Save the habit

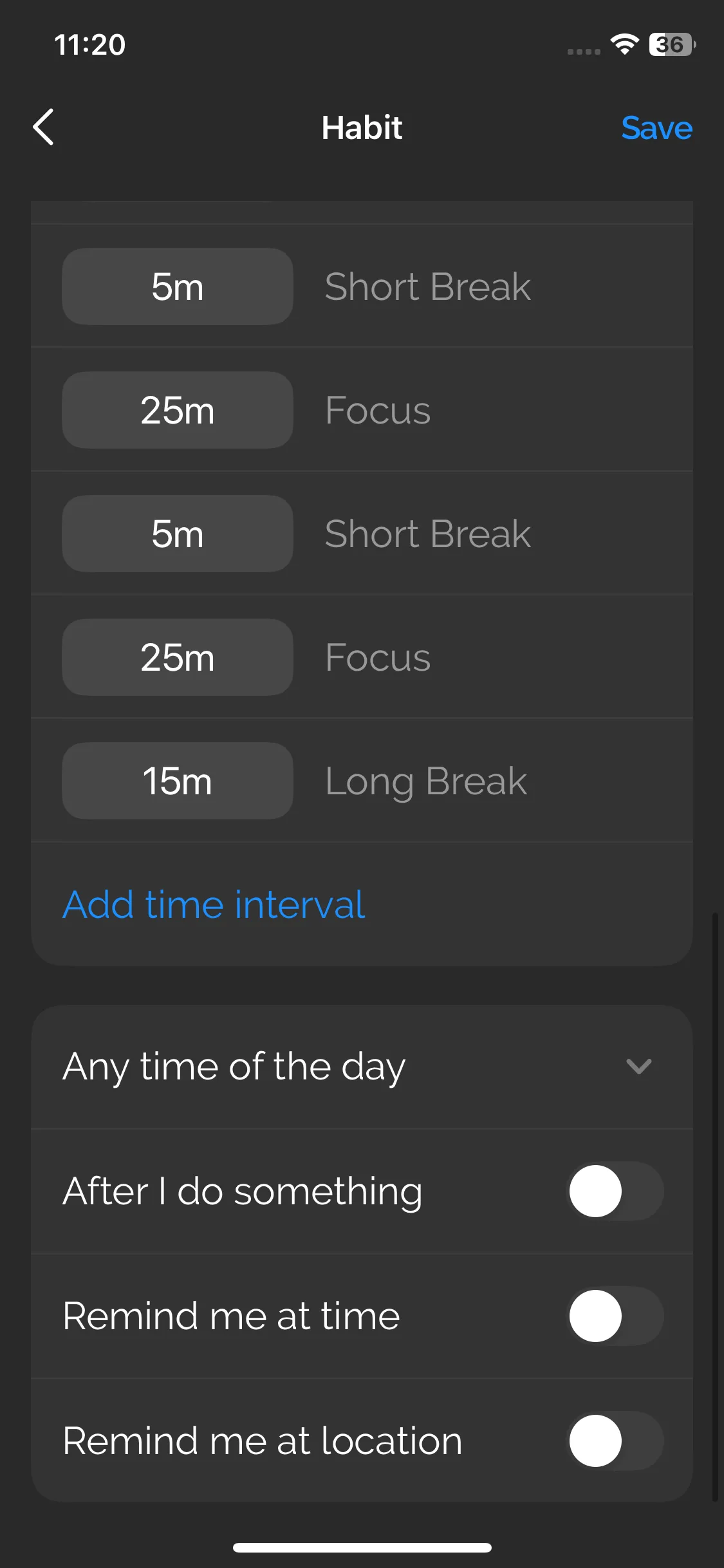pos(656,127)
